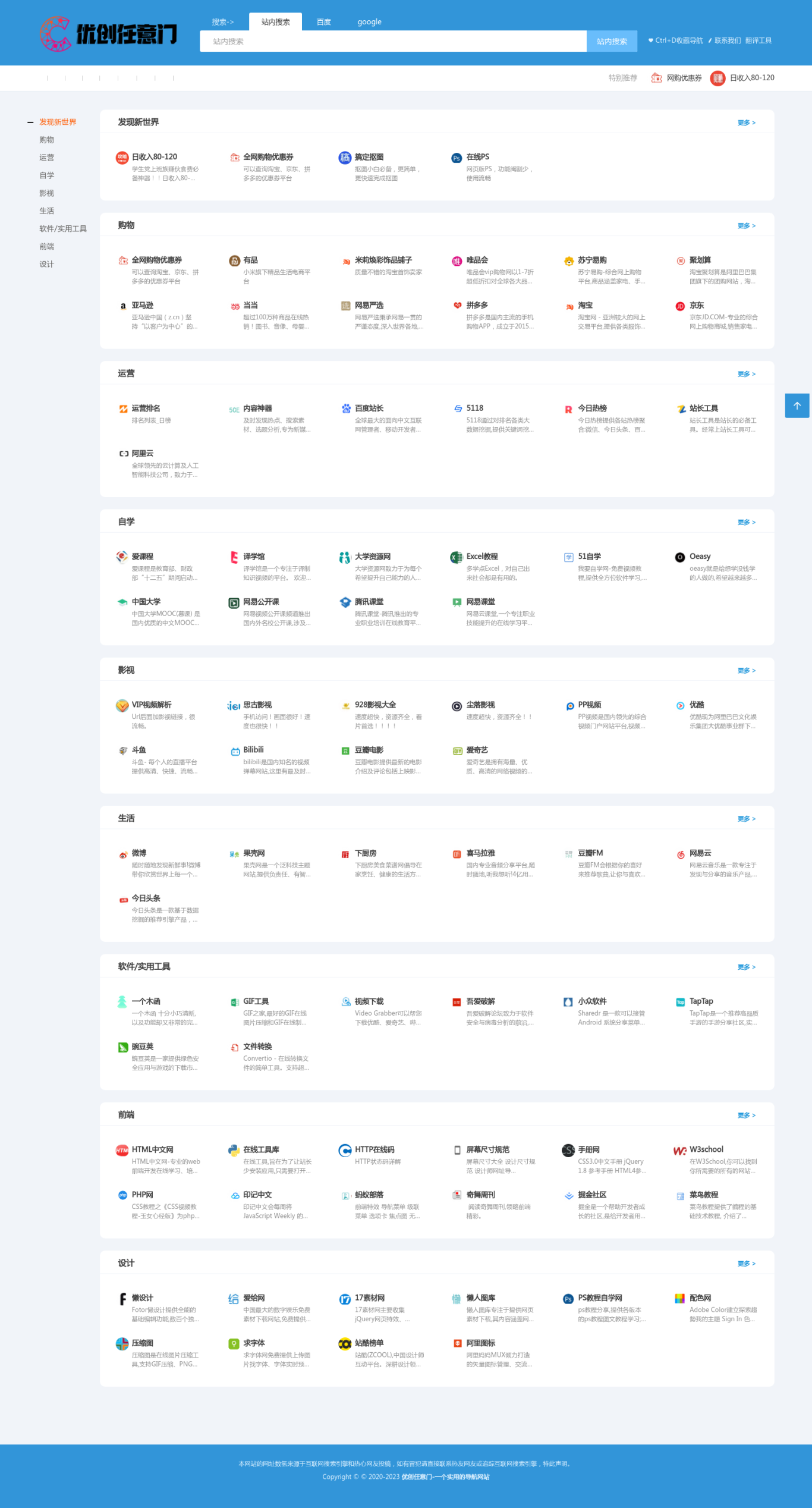Switch to the 站内搜索 search tab
This screenshot has width=812, height=1508.
(275, 22)
